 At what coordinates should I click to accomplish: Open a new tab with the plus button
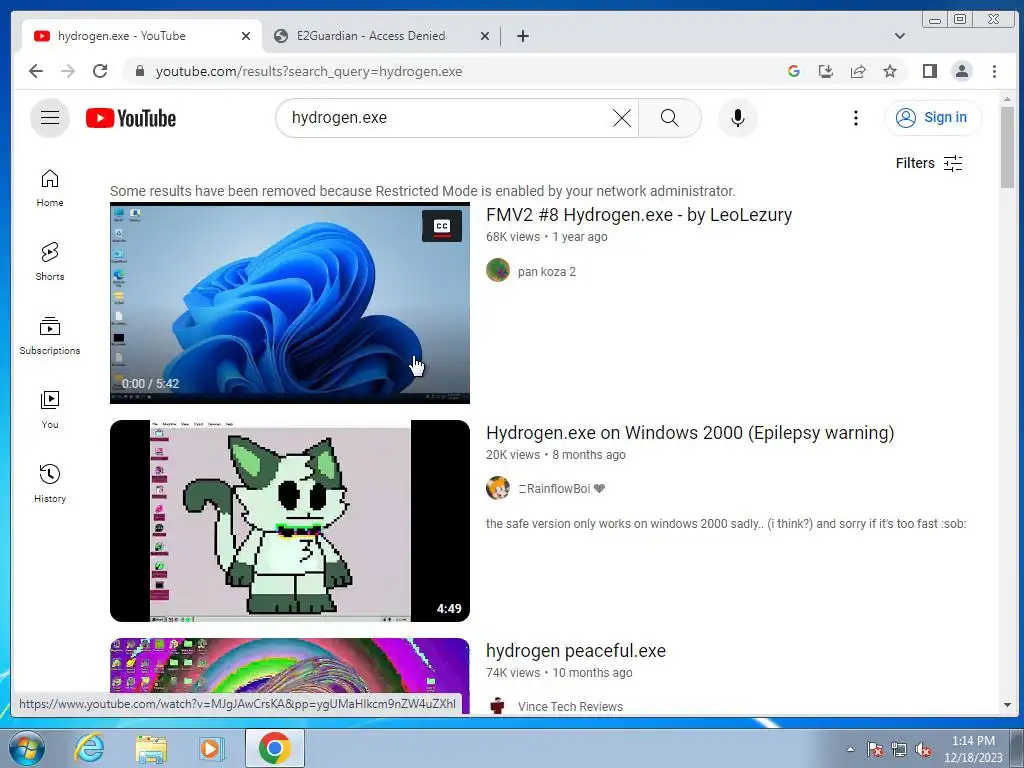click(522, 36)
